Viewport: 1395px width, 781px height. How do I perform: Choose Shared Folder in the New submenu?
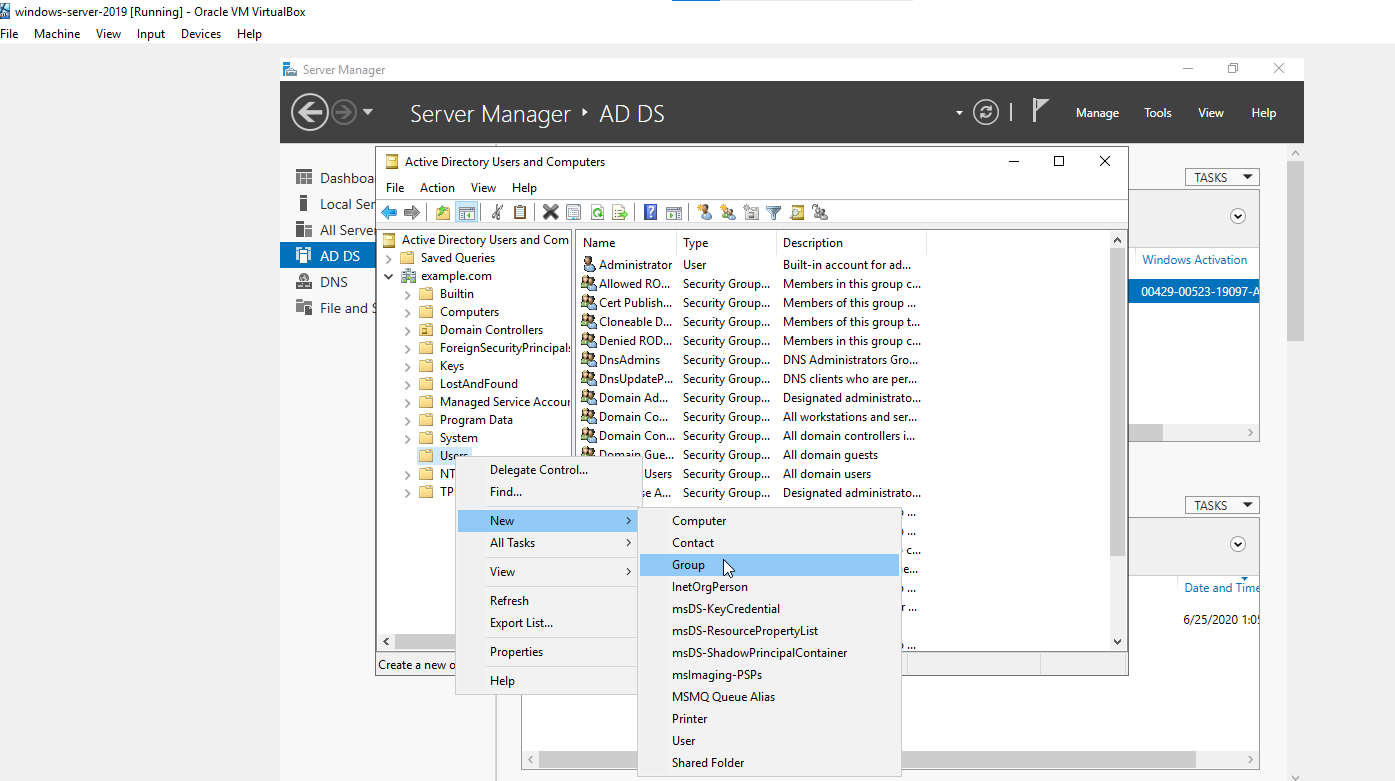[768, 763]
